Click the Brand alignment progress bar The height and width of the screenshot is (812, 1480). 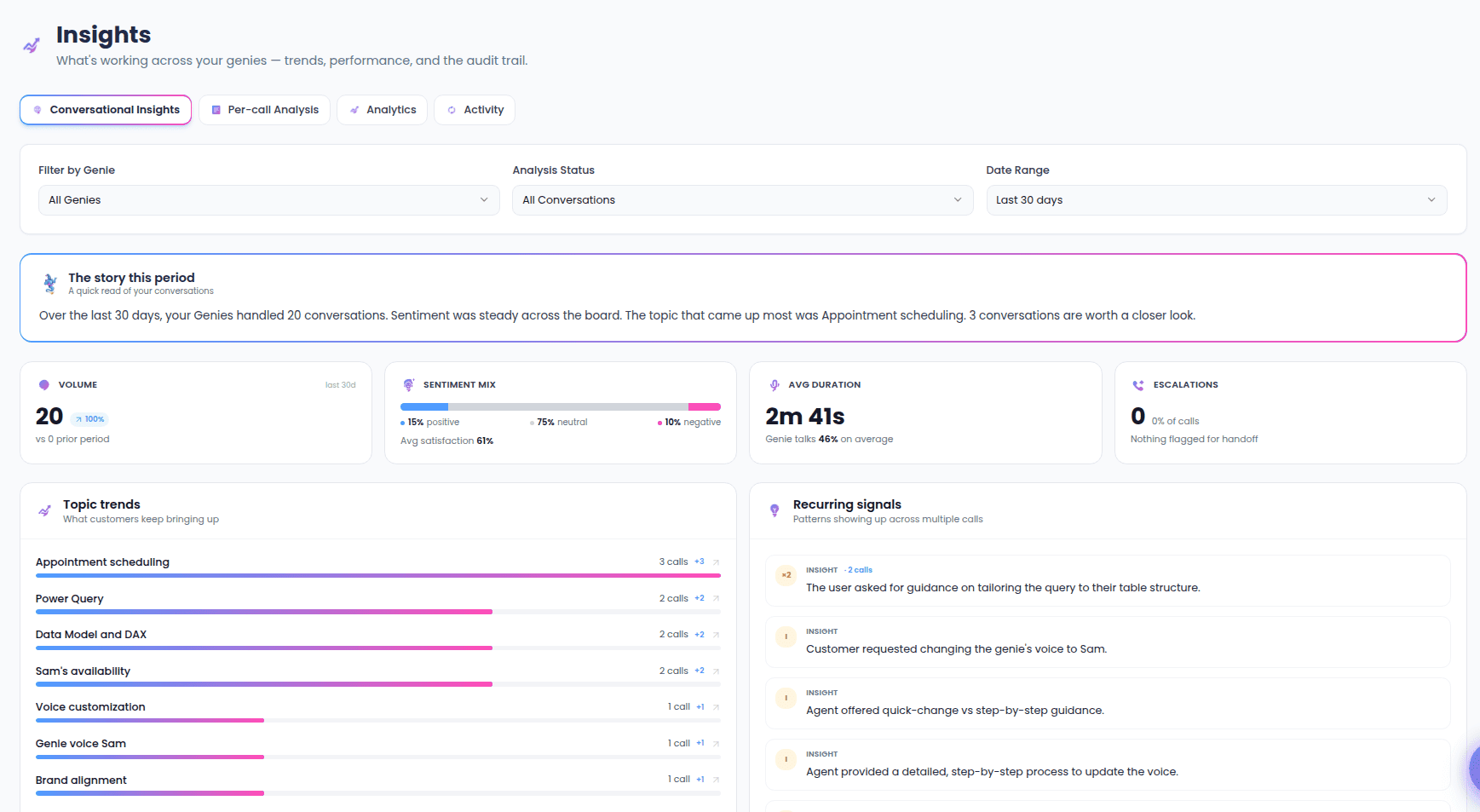(x=378, y=793)
